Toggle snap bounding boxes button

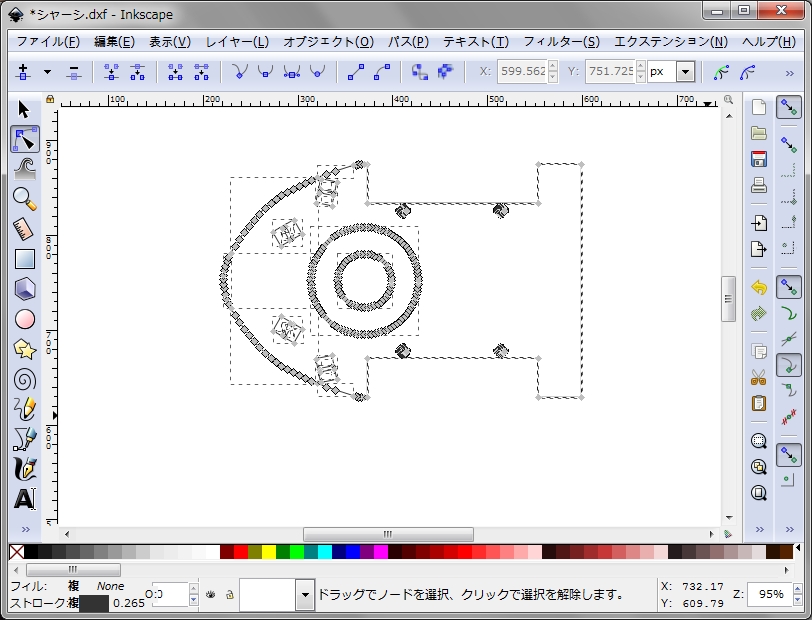(789, 144)
